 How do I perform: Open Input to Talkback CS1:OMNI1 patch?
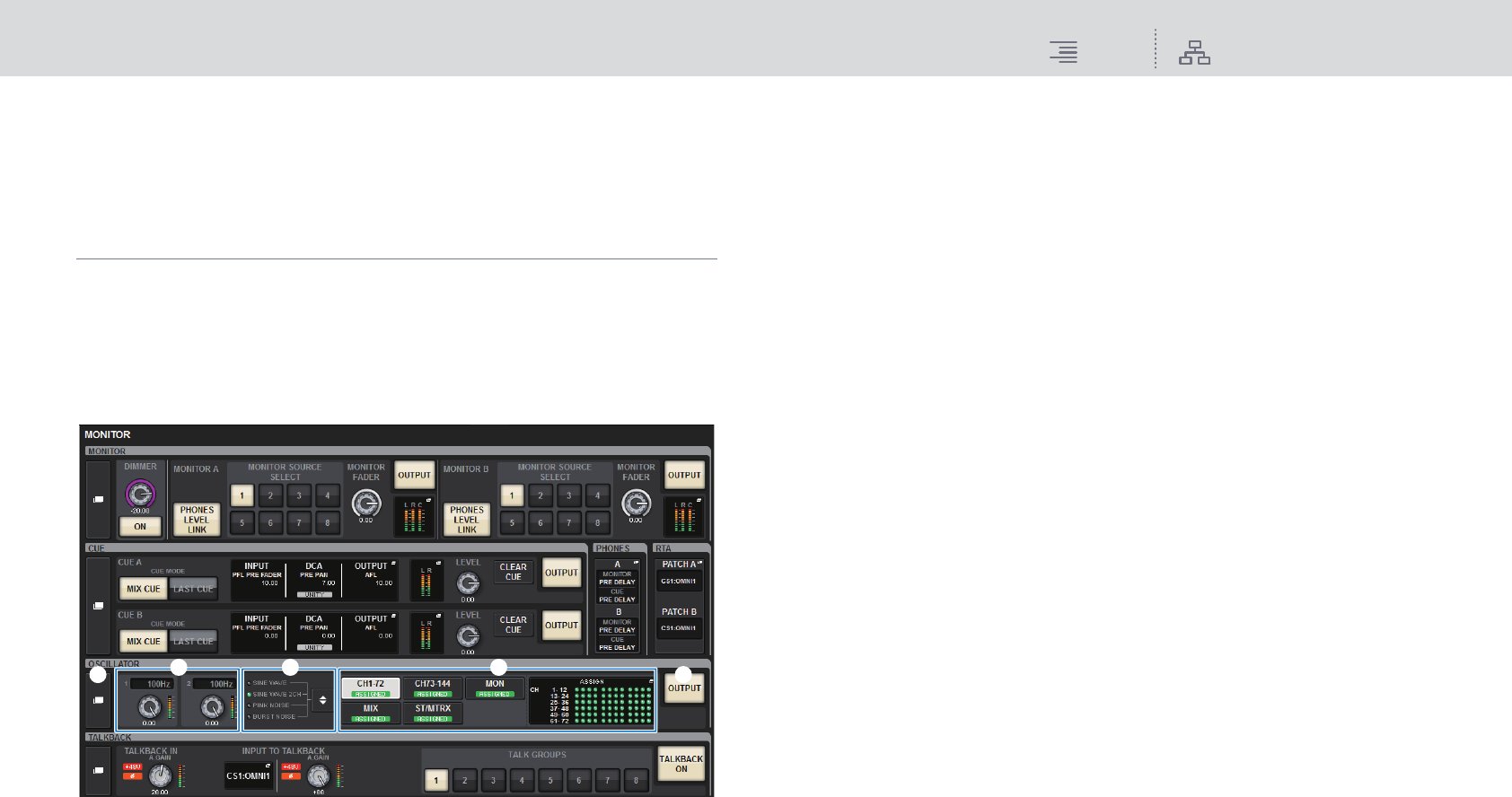249,775
